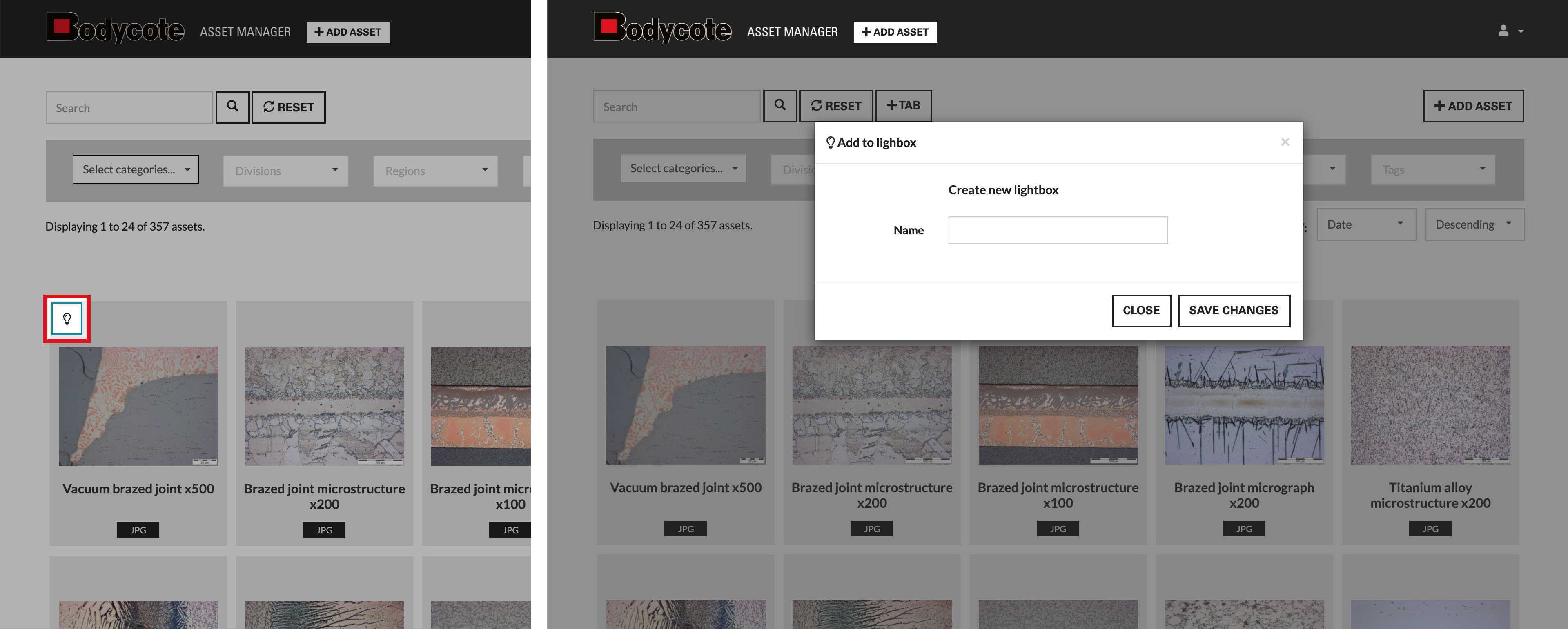Open the Regions dropdown

[435, 171]
